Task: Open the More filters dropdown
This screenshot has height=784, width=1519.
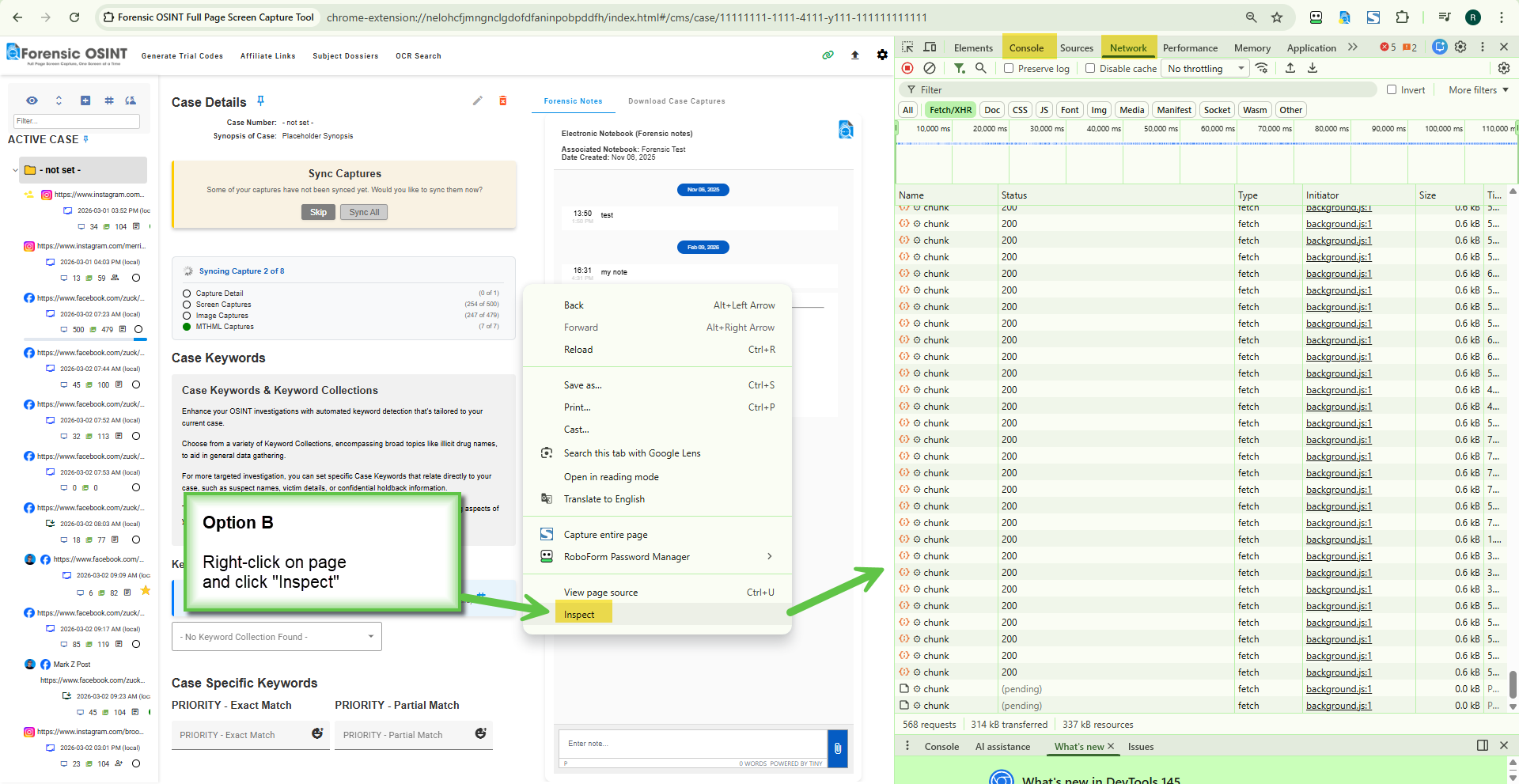Action: (x=1479, y=90)
